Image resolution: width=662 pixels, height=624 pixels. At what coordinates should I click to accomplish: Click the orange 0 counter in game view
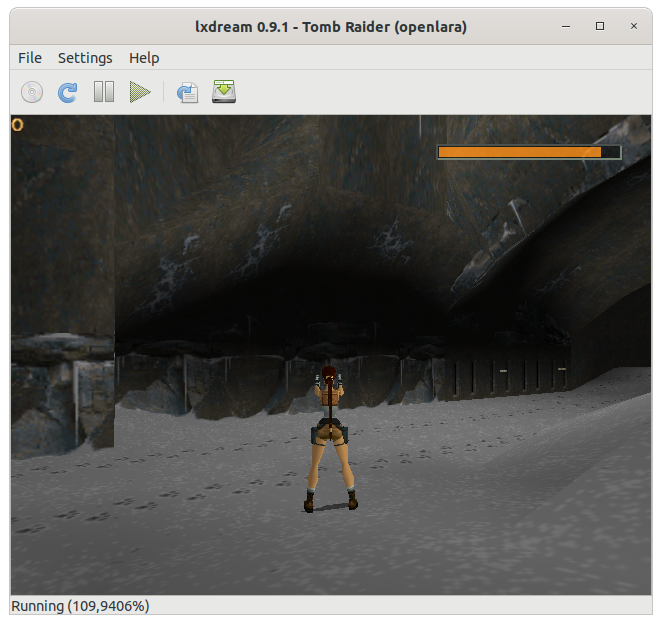[17, 125]
